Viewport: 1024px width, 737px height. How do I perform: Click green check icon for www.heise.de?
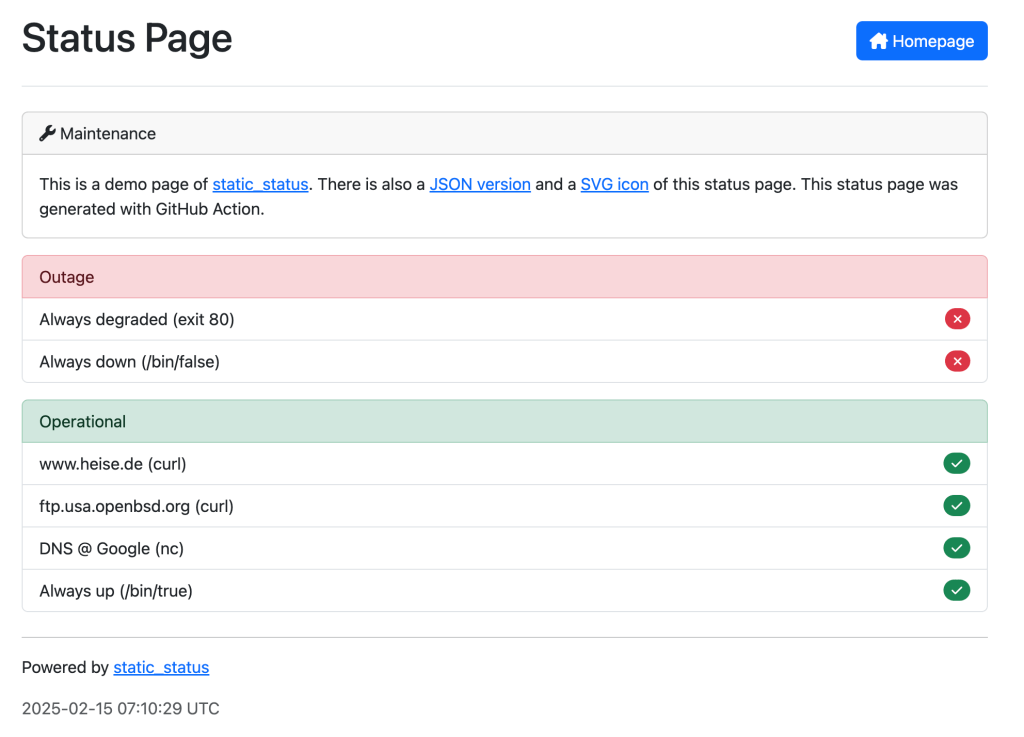click(957, 463)
